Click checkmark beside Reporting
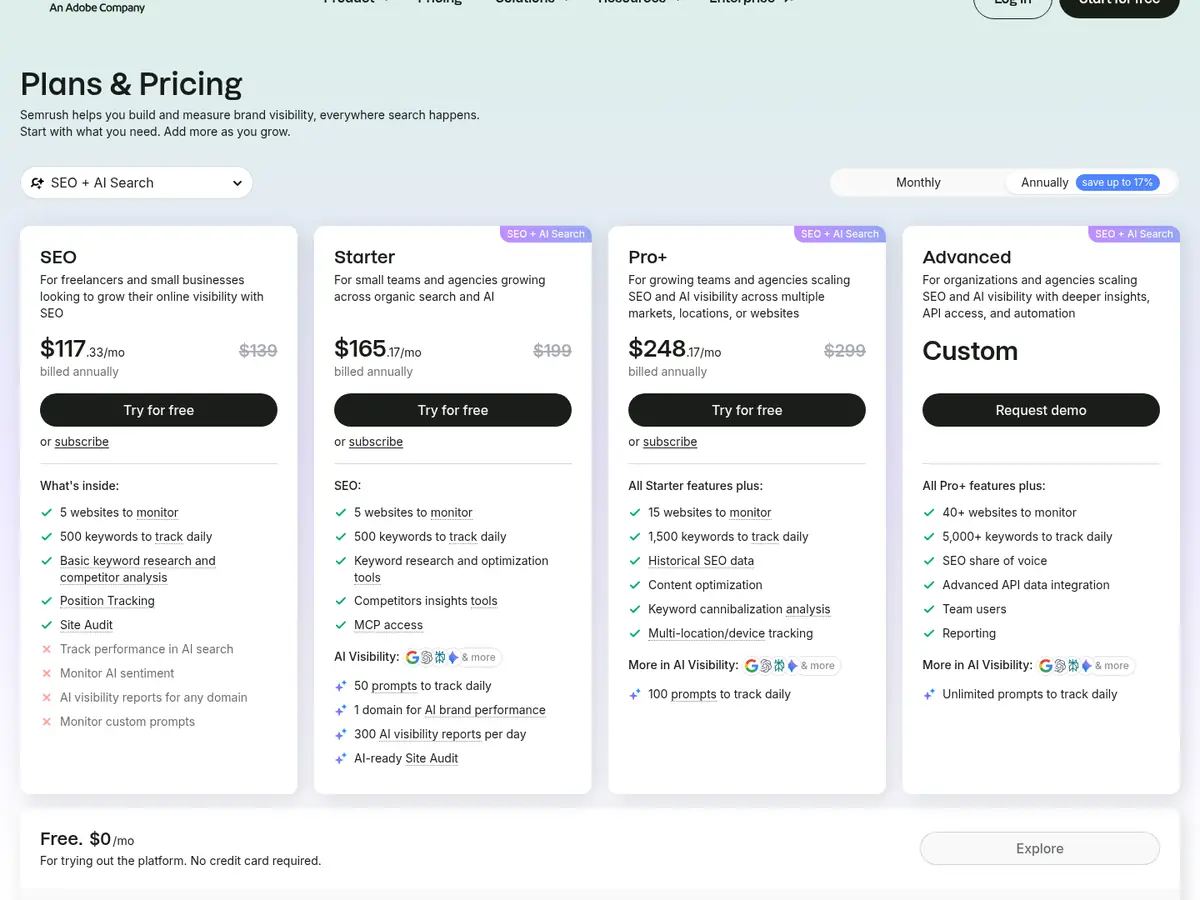Viewport: 1200px width, 900px height. click(928, 633)
